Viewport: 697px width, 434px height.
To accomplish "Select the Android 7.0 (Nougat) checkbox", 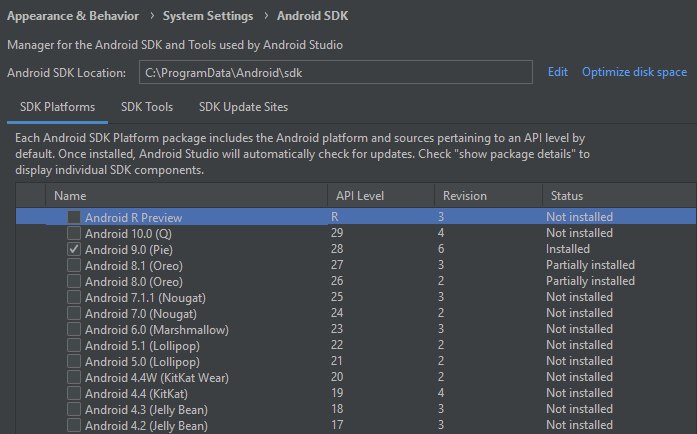I will [74, 313].
